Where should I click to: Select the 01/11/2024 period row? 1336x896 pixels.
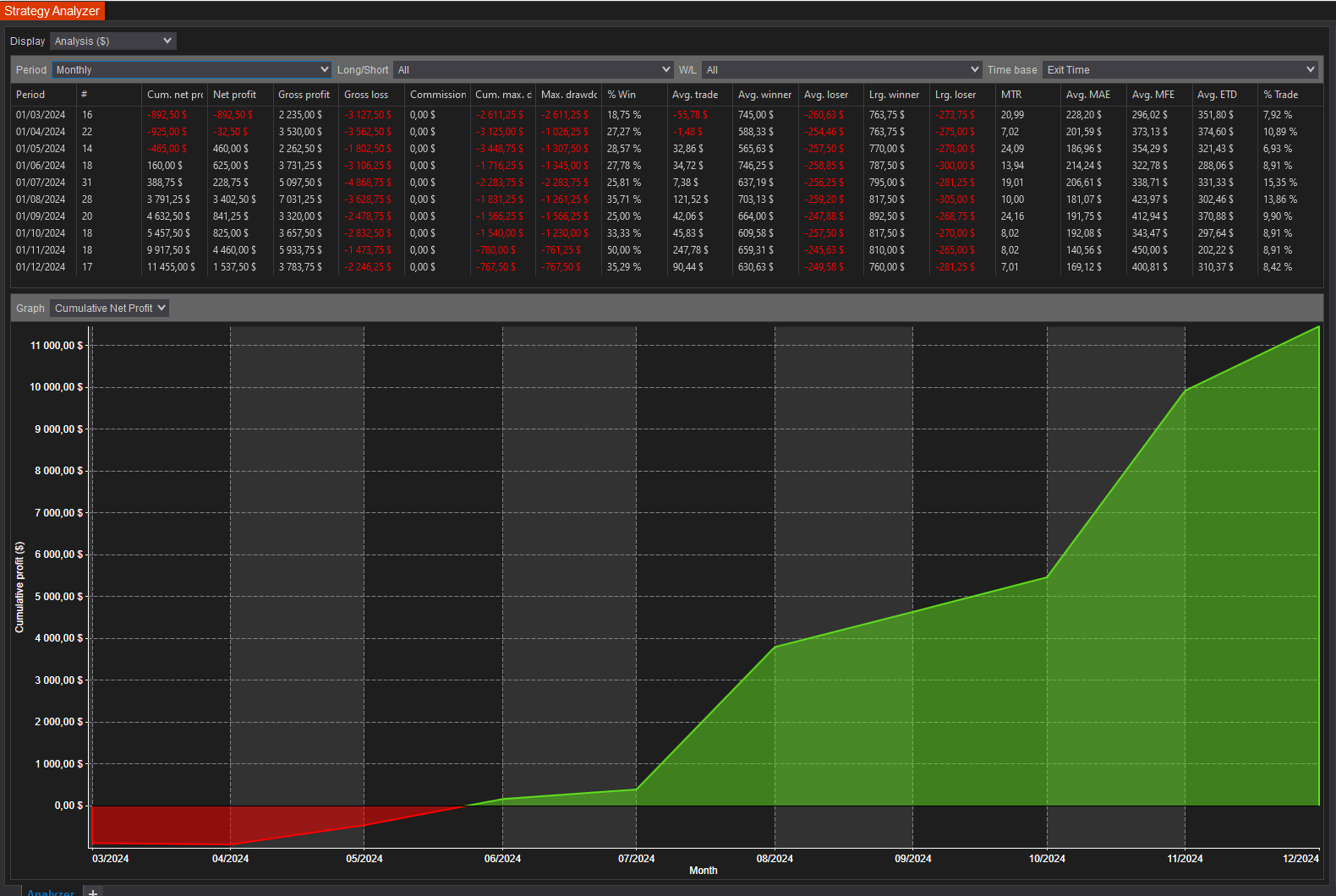coord(667,250)
